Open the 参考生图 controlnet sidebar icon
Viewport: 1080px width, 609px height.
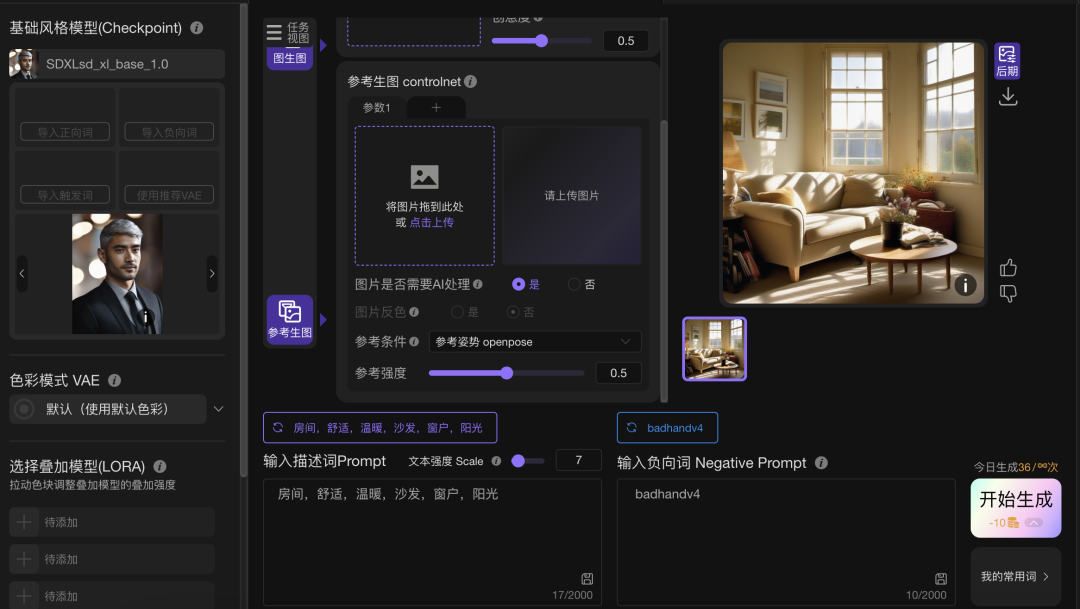289,319
